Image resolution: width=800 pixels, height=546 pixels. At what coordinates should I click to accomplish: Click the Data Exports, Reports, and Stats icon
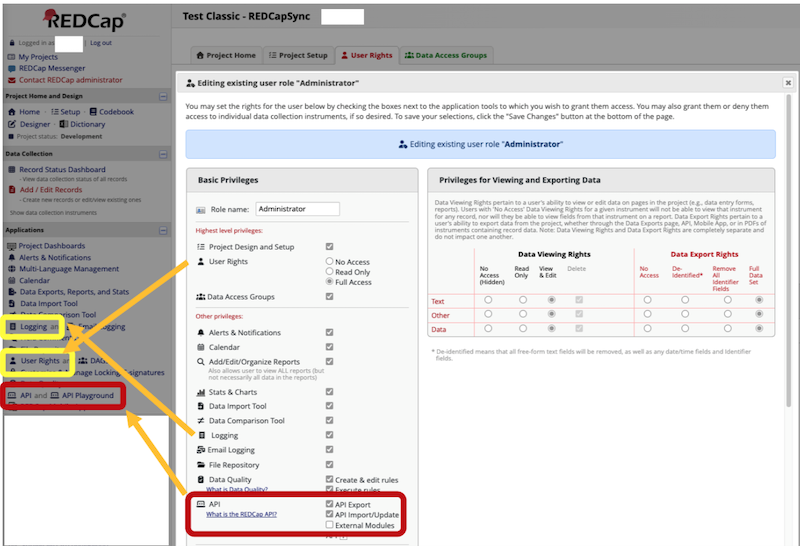[12, 292]
